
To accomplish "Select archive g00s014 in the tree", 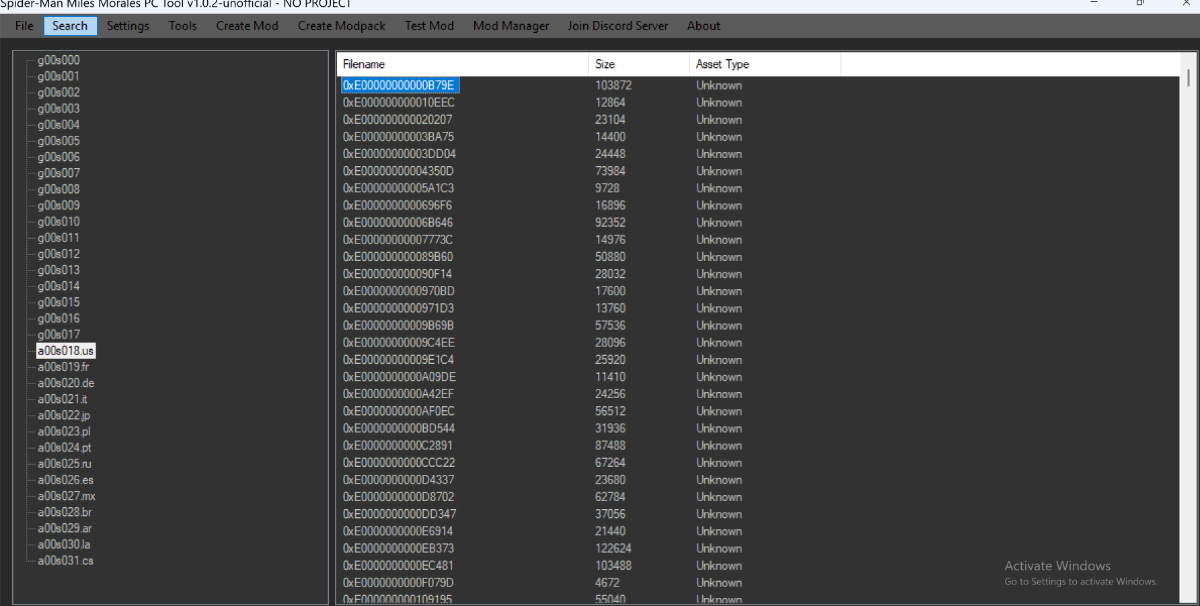I will tap(58, 286).
